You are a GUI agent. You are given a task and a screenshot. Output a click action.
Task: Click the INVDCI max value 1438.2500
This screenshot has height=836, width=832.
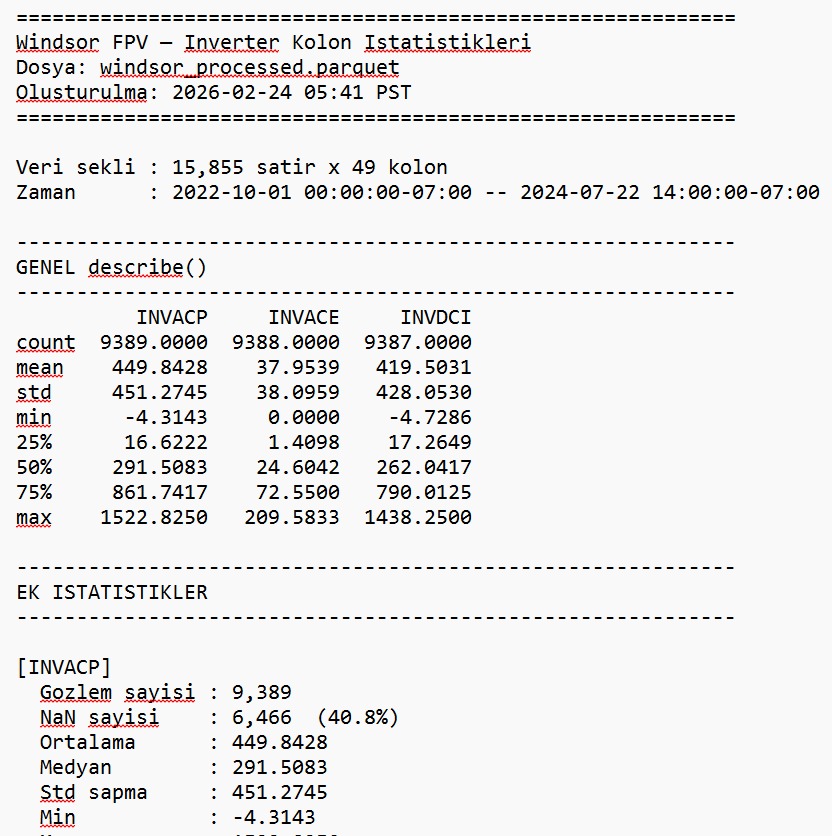tap(417, 517)
